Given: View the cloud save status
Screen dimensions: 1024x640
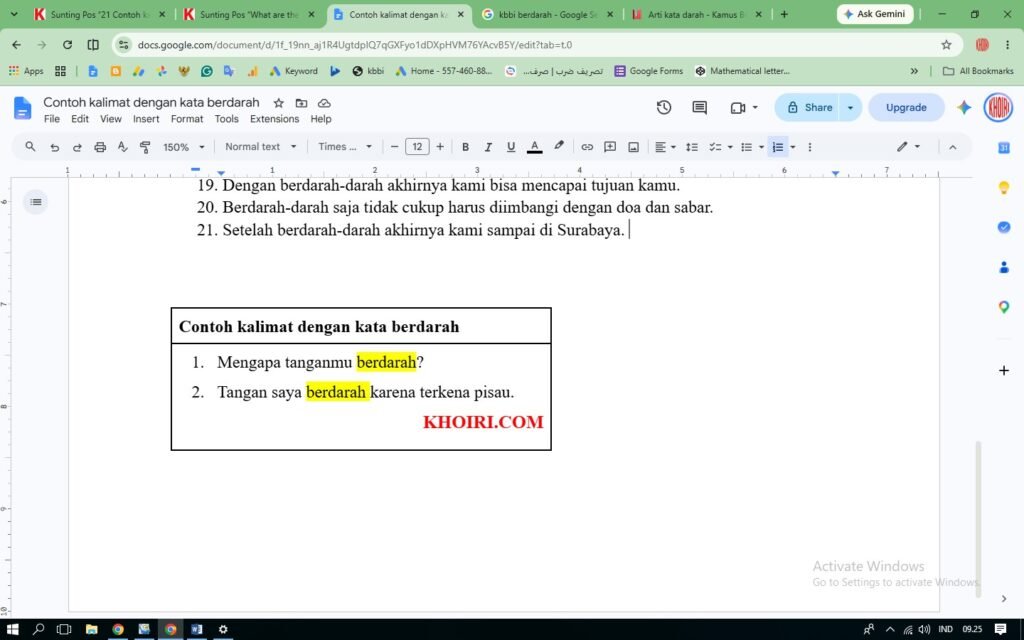Looking at the screenshot, I should (324, 103).
